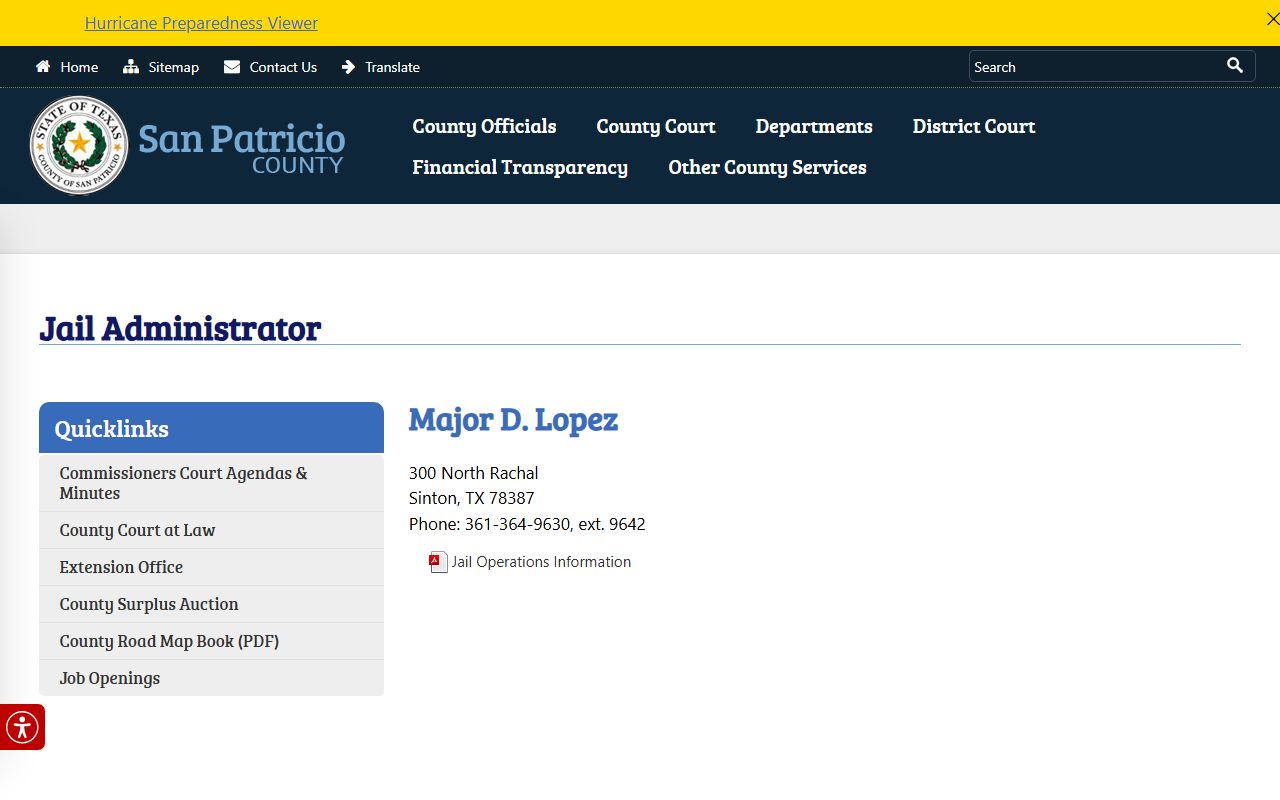Dismiss the yellow hurricane banner

point(1272,19)
